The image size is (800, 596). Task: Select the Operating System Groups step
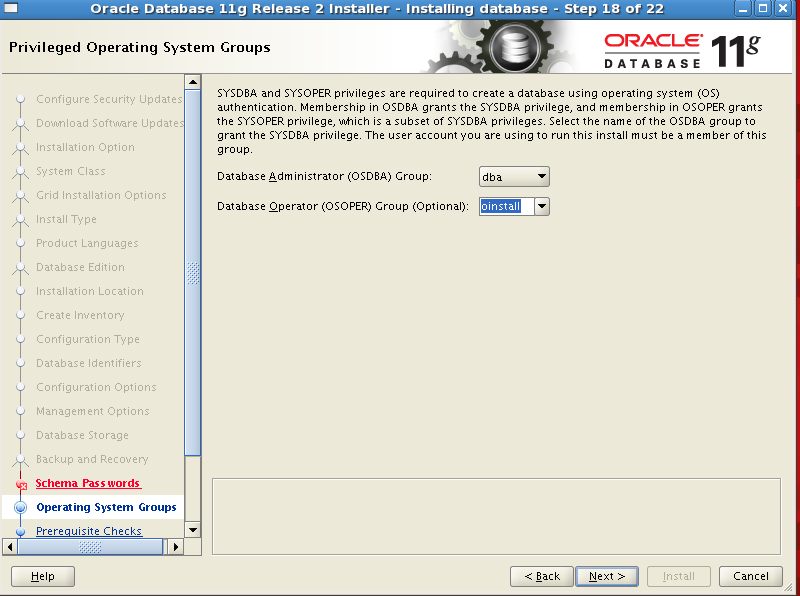click(106, 507)
